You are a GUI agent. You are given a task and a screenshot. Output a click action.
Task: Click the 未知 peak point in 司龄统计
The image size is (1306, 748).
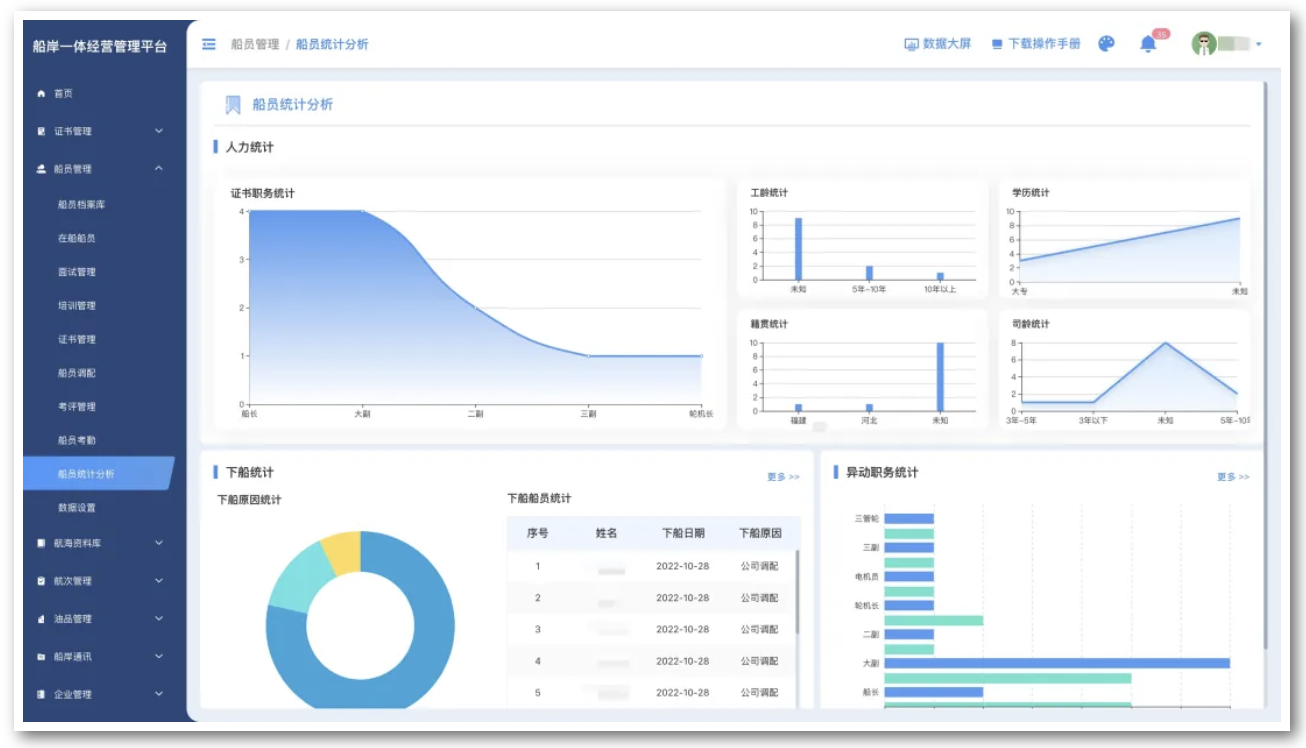click(1165, 343)
